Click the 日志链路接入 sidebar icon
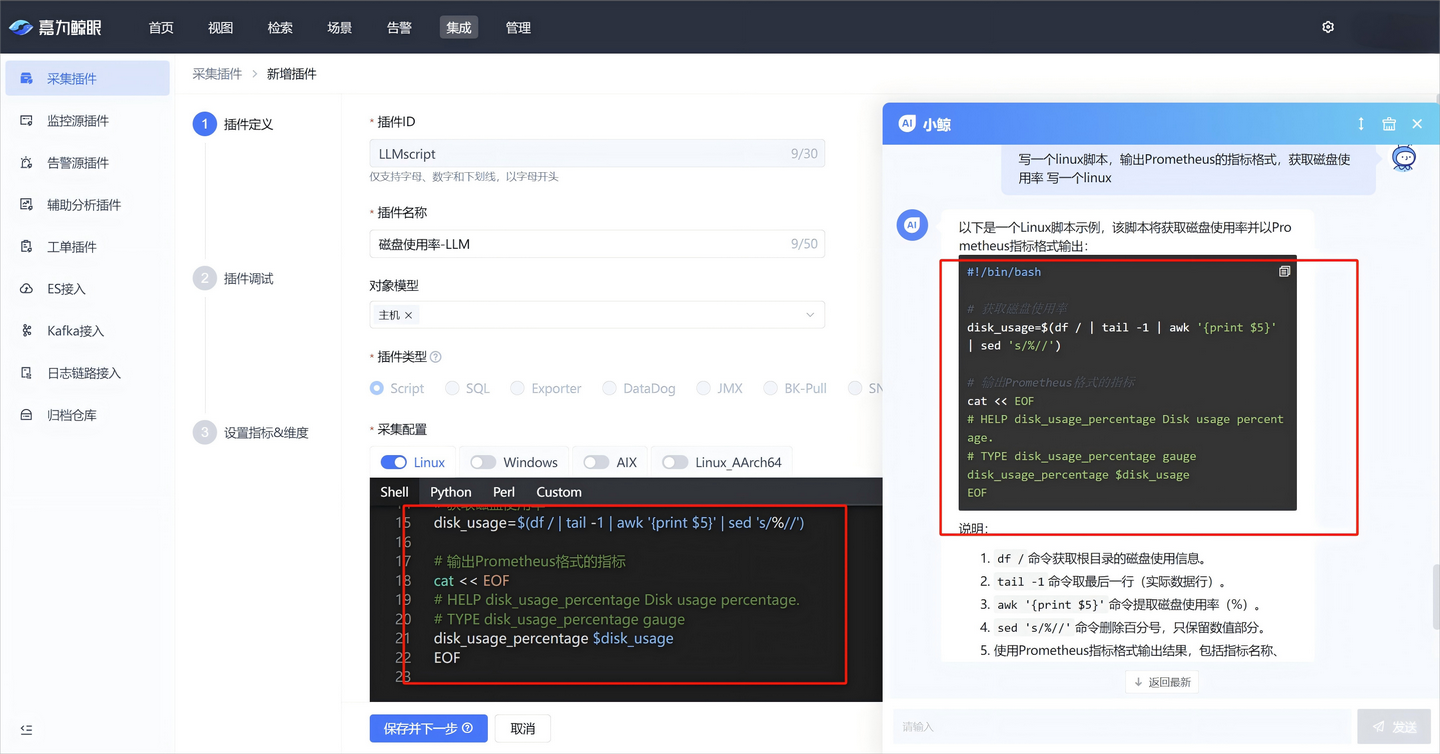The height and width of the screenshot is (754, 1440). (27, 372)
